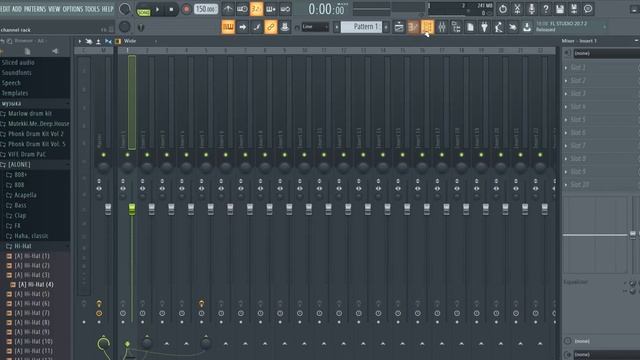Click the Play button
The width and height of the screenshot is (640, 360).
pyautogui.click(x=158, y=9)
